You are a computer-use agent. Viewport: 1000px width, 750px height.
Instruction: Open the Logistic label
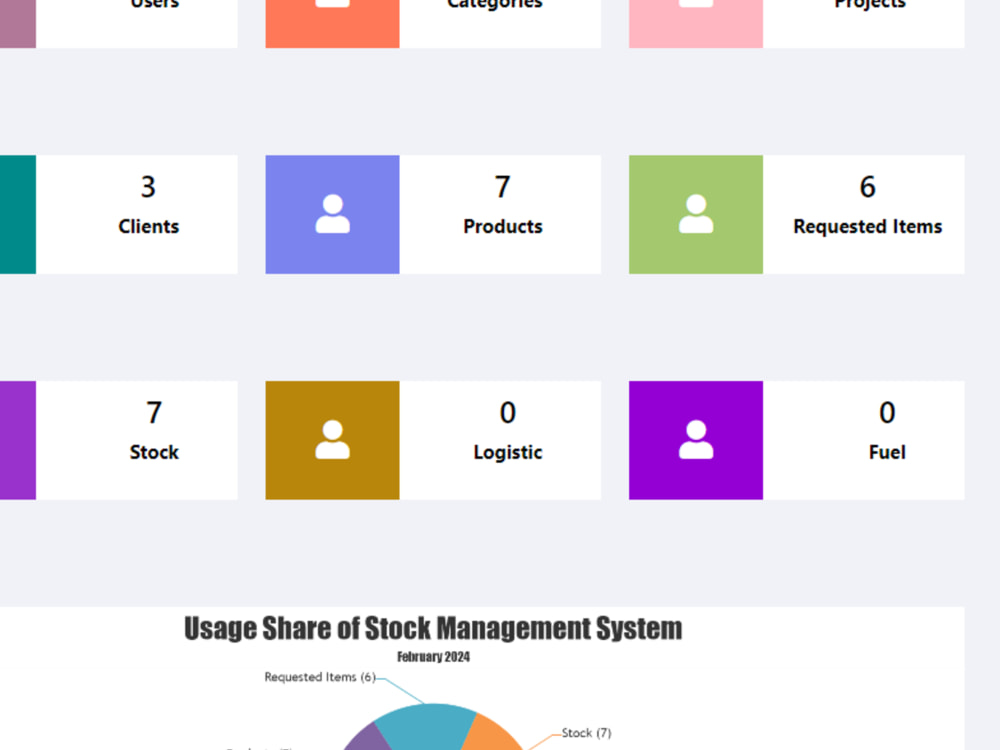pos(508,452)
